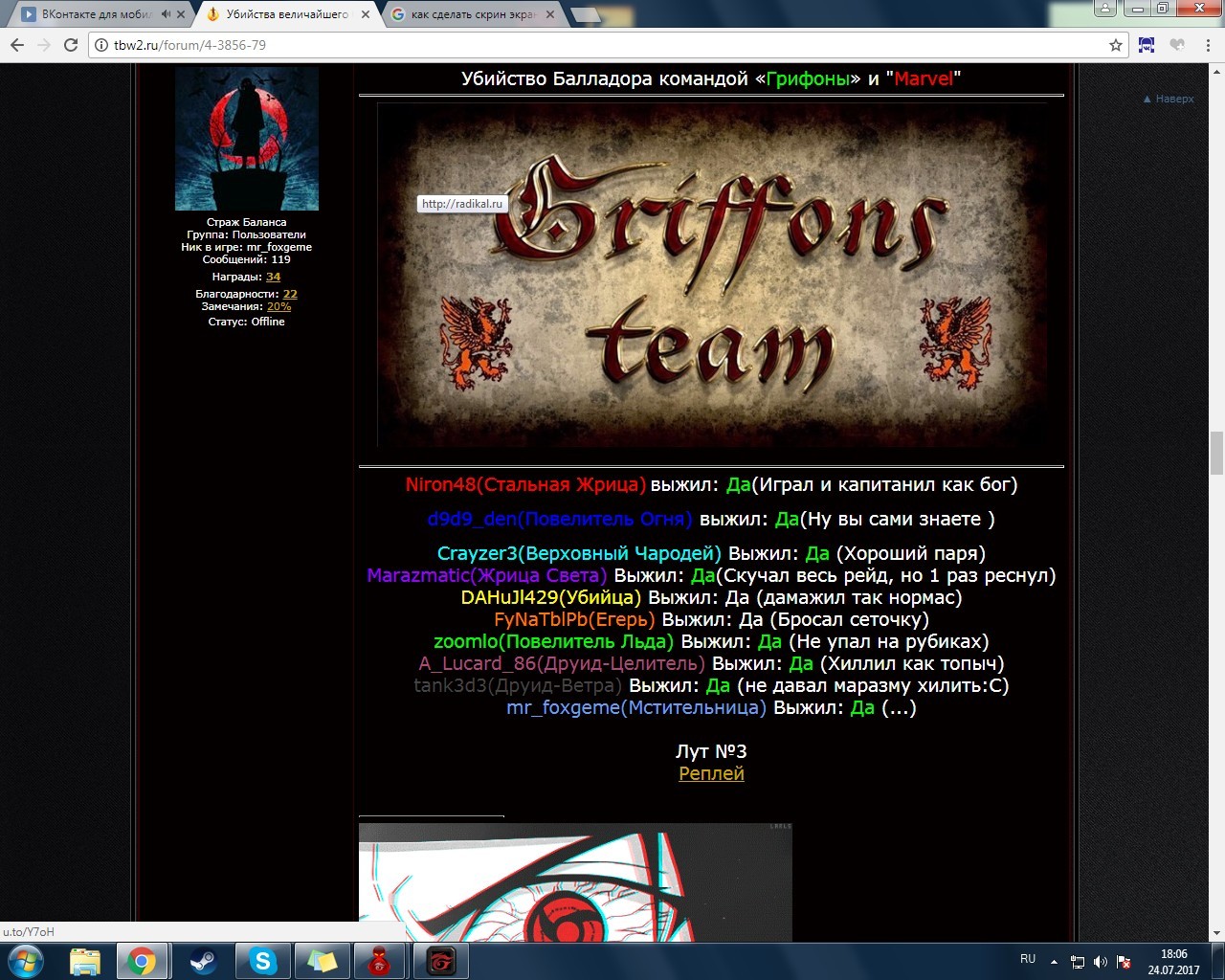This screenshot has width=1225, height=980.
Task: Open the red character game taskbar icon
Action: click(x=380, y=961)
